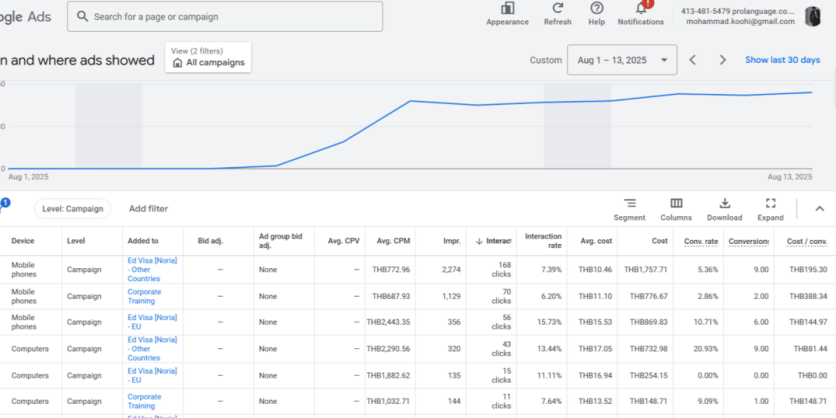Screen dimensions: 836x418
Task: Sort by the Cost column header
Action: click(x=660, y=241)
